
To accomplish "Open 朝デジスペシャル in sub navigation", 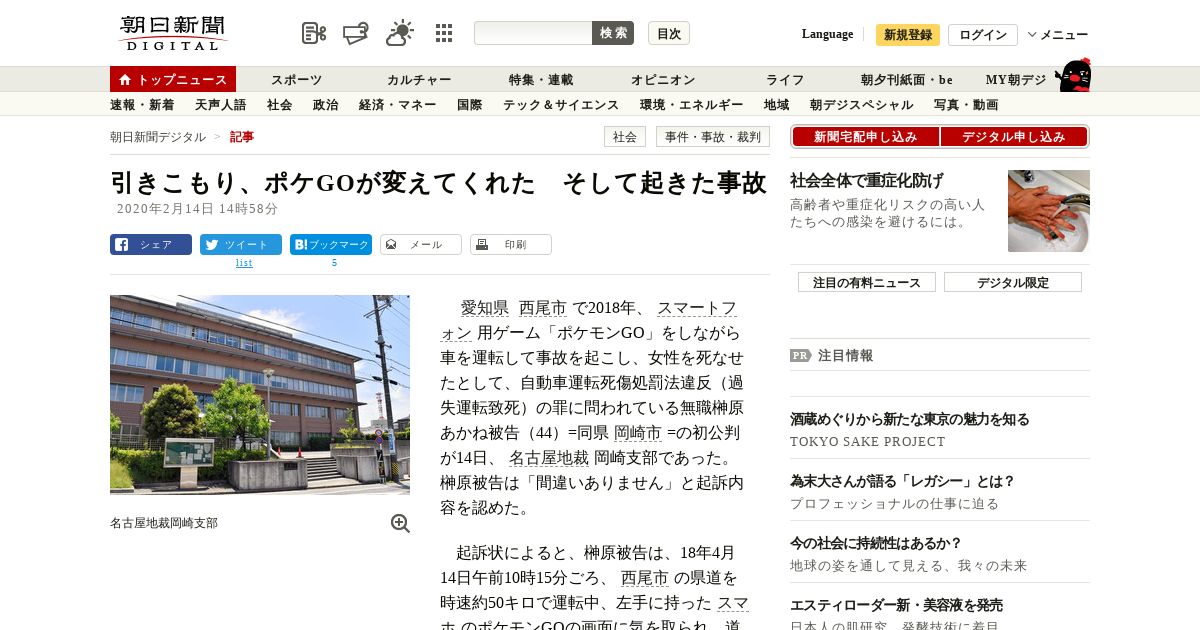I will point(861,104).
